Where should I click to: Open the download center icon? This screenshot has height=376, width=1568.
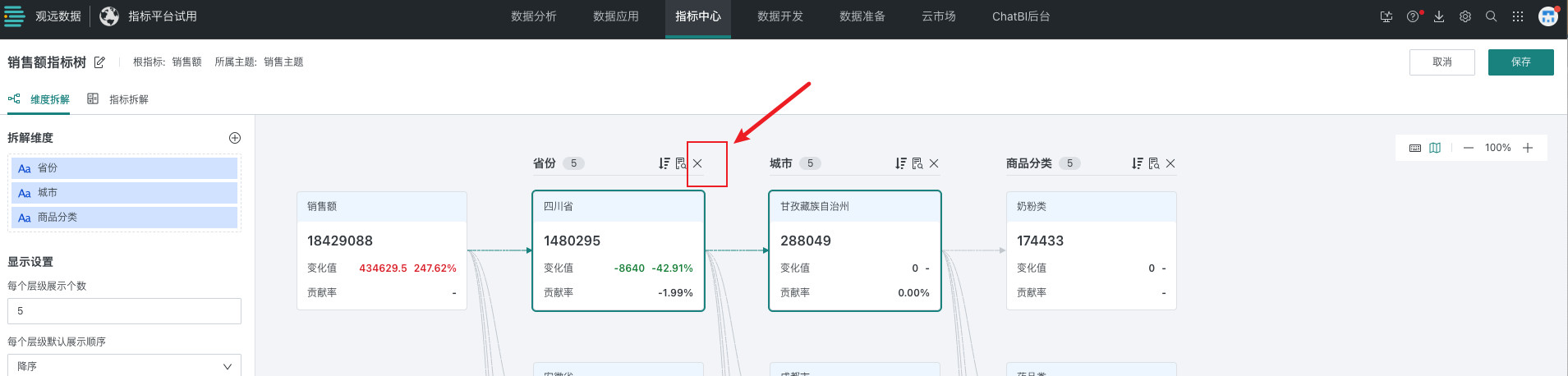(x=1439, y=16)
